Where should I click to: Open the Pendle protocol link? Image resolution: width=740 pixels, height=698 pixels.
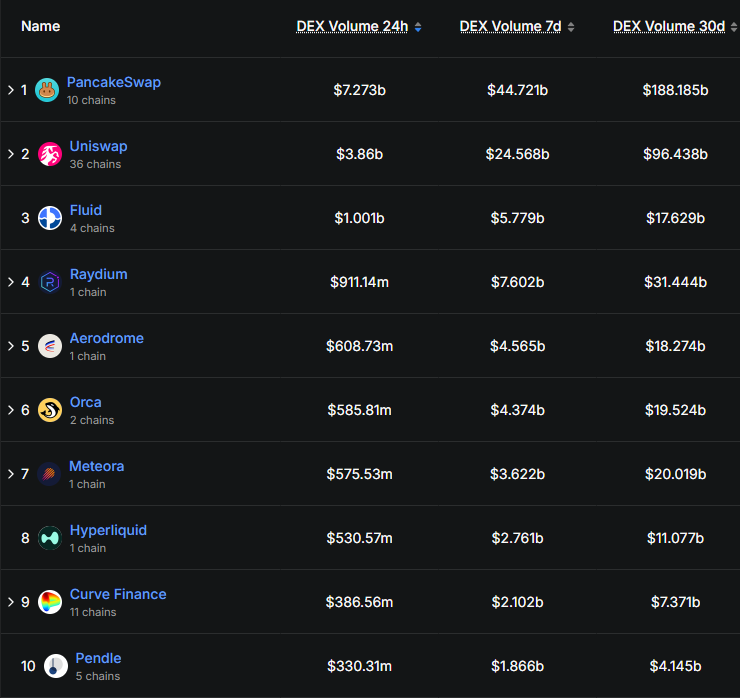(x=98, y=658)
